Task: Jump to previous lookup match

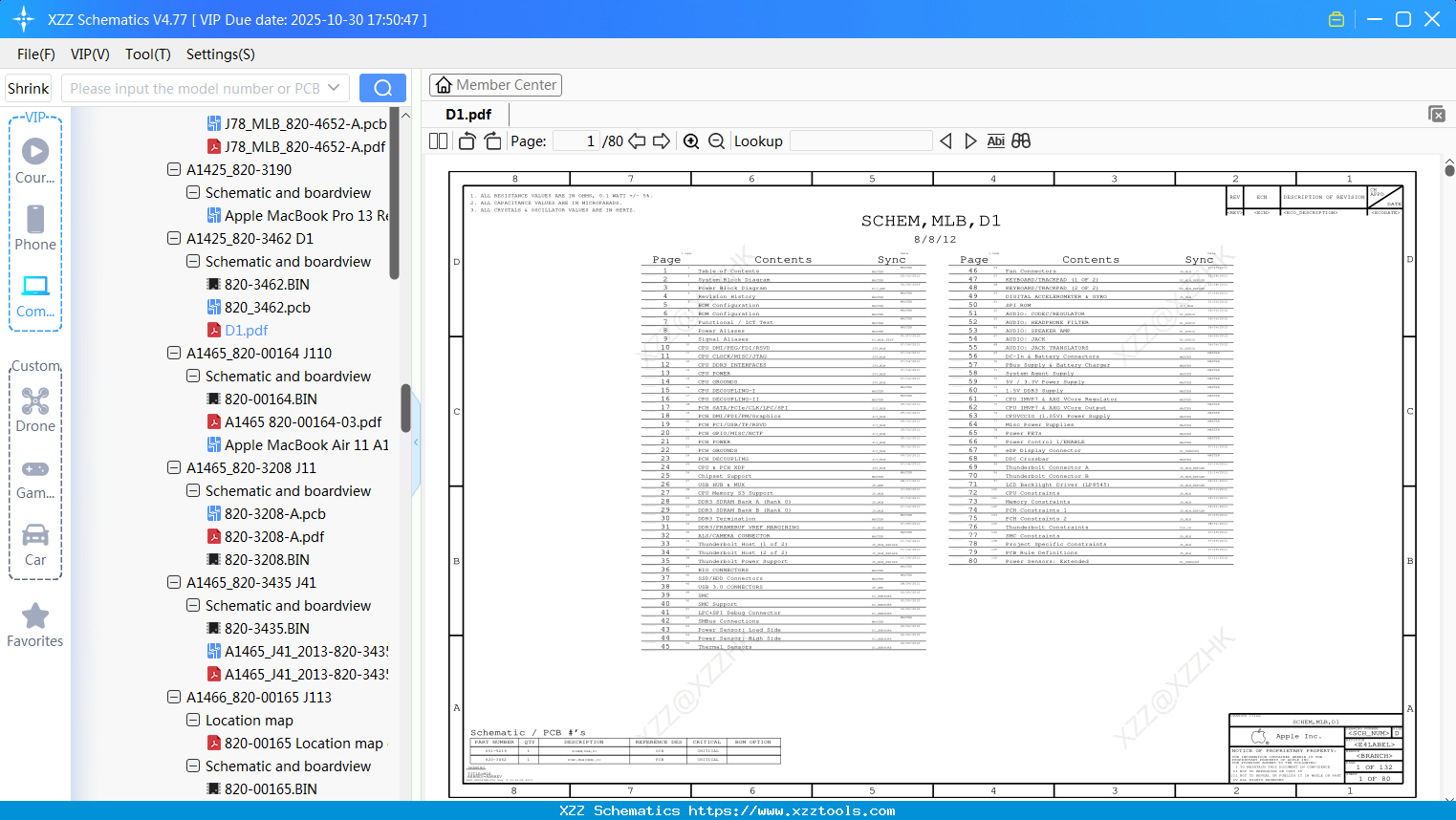Action: 945,141
